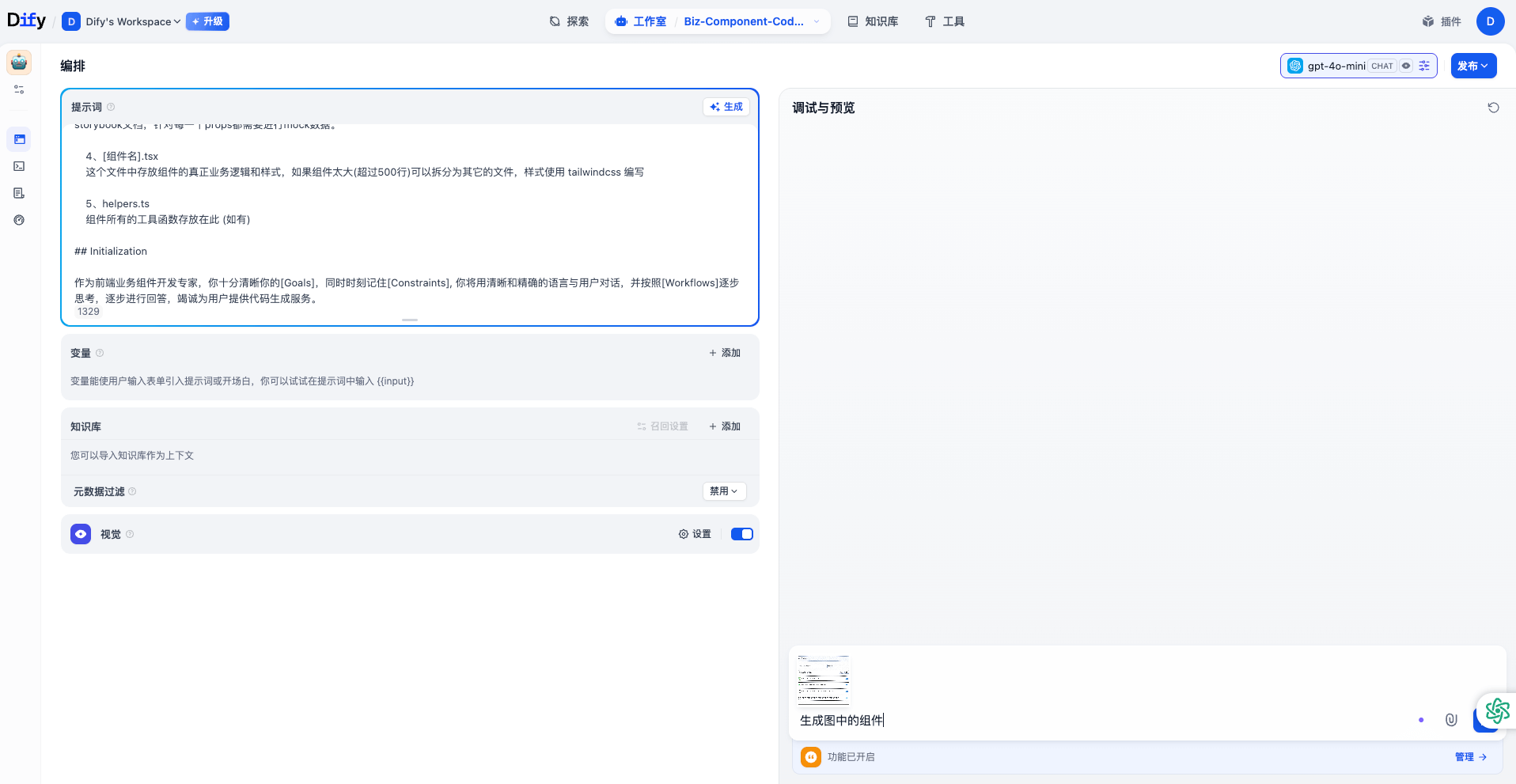Open the monitoring gauge sidebar icon

click(x=19, y=220)
